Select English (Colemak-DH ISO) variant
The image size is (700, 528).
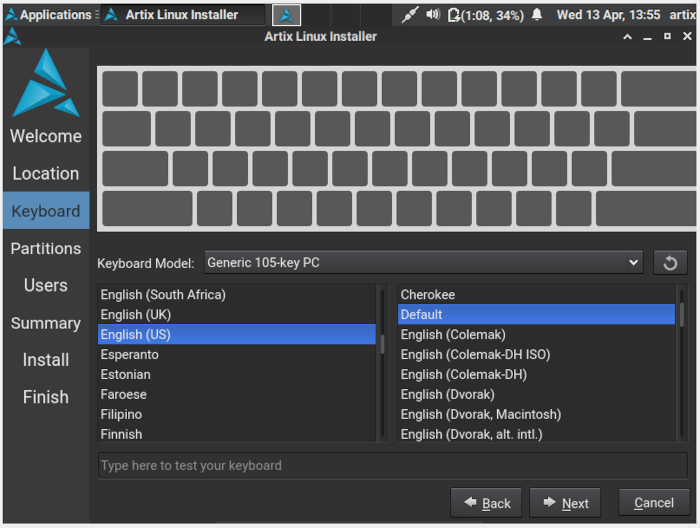[x=536, y=355]
